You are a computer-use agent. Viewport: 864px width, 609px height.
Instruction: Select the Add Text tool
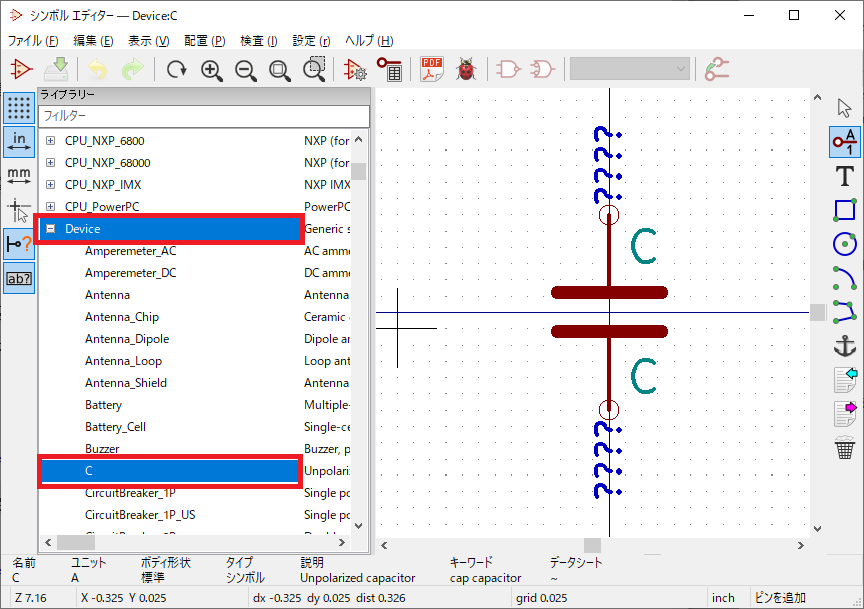coord(845,176)
